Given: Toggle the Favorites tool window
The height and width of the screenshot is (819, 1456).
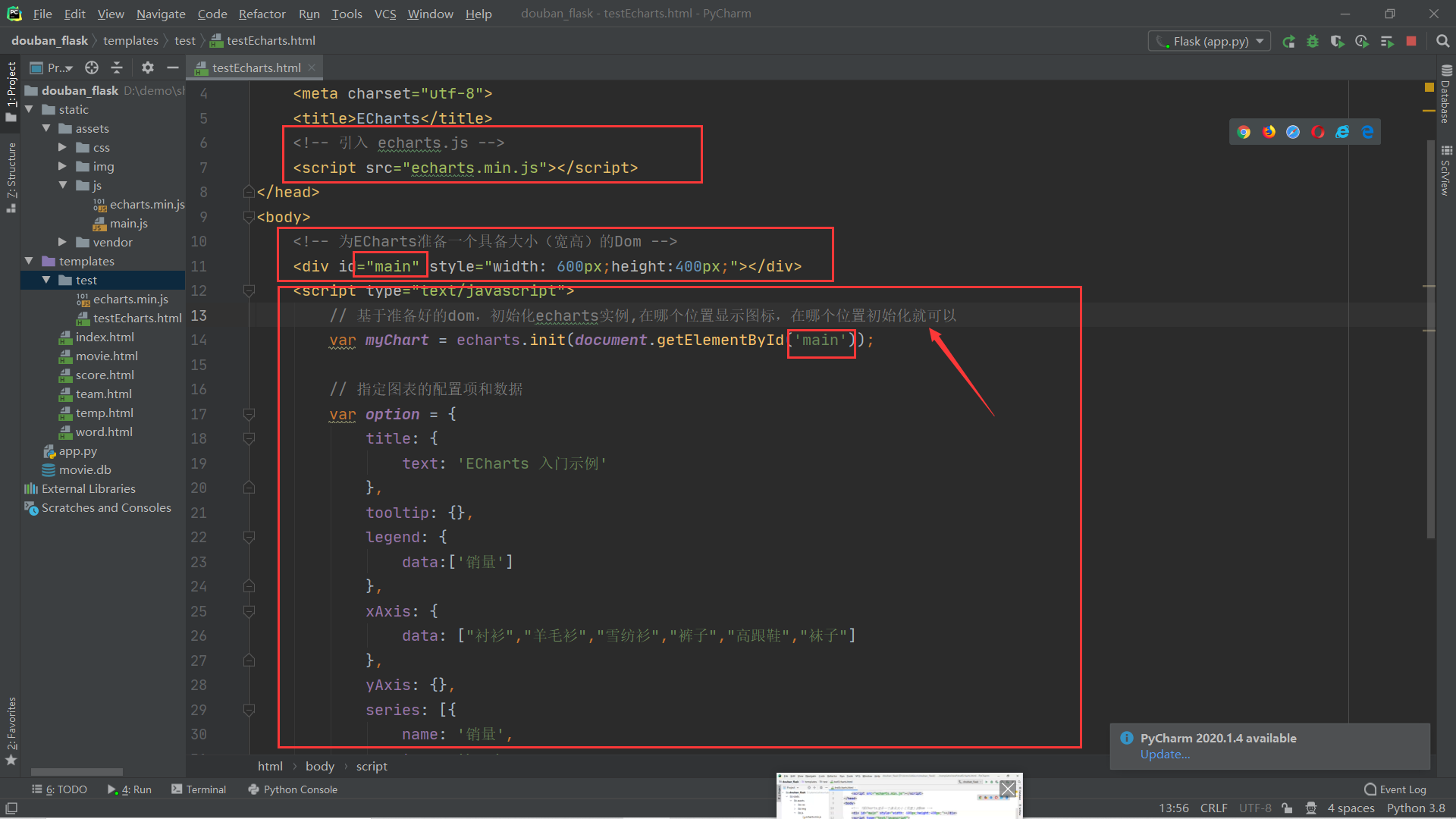Looking at the screenshot, I should click(x=11, y=730).
